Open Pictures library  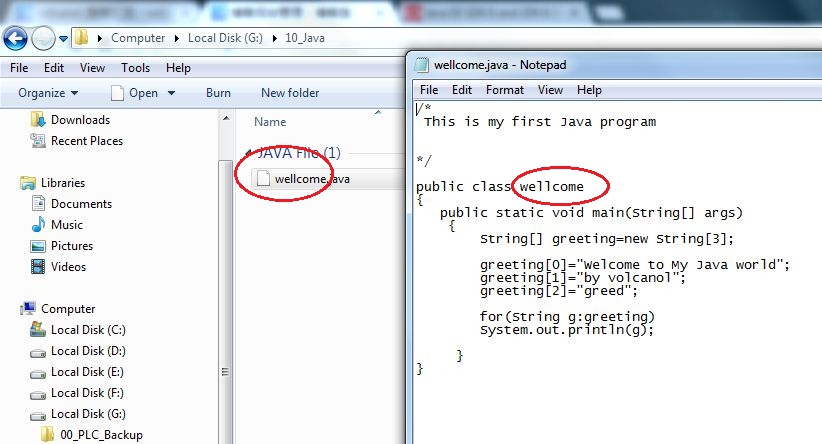[72, 246]
